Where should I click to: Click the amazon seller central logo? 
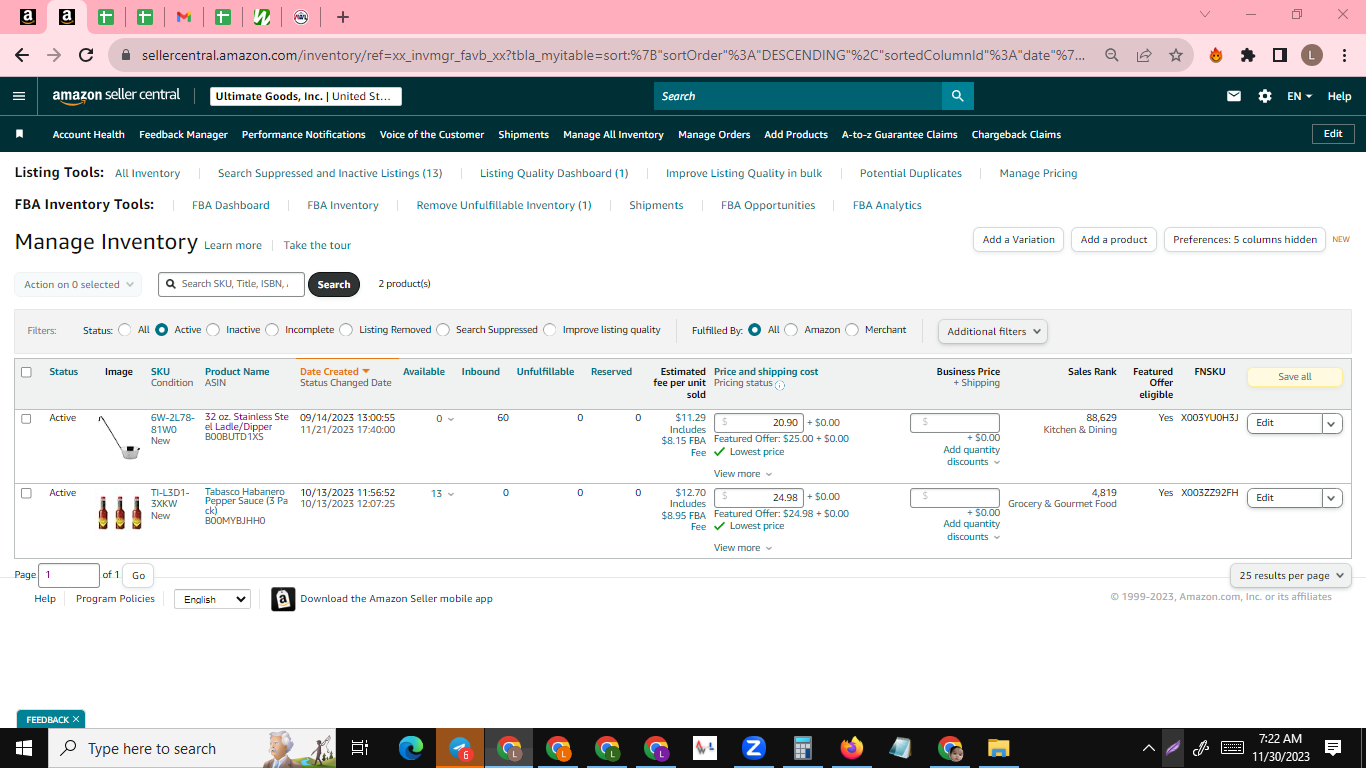tap(116, 96)
